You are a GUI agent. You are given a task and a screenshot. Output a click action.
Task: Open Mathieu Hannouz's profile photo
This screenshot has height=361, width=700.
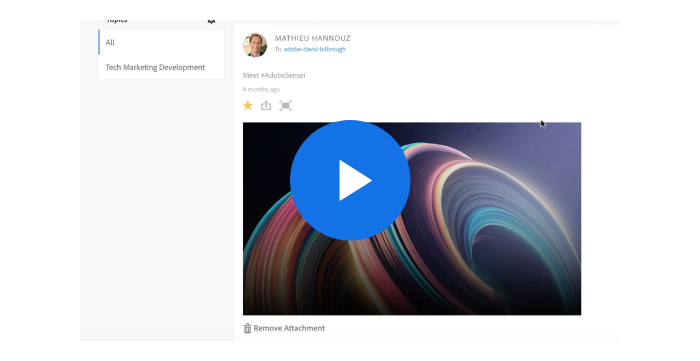coord(255,45)
